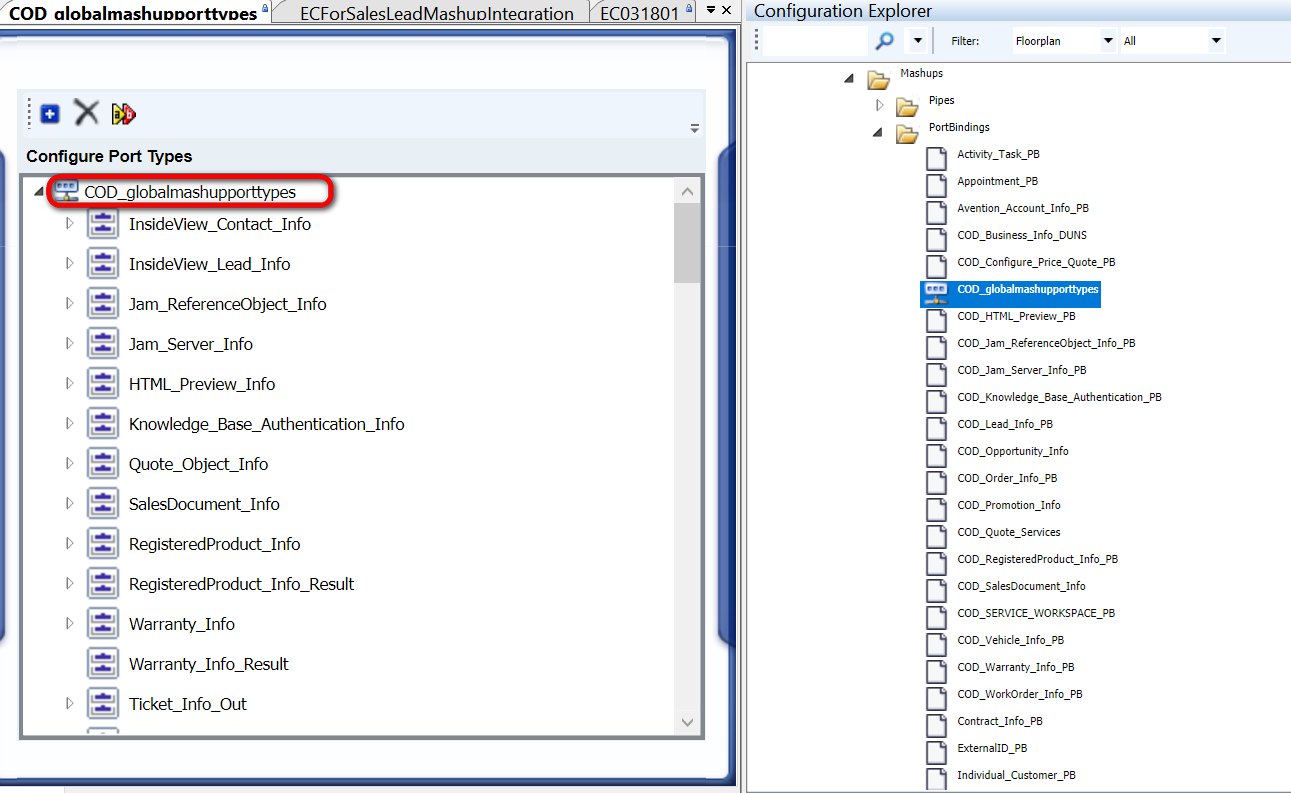Select COD_Business_Info_DUNS in explorer
Screen dimensions: 1291x793
click(x=1022, y=235)
